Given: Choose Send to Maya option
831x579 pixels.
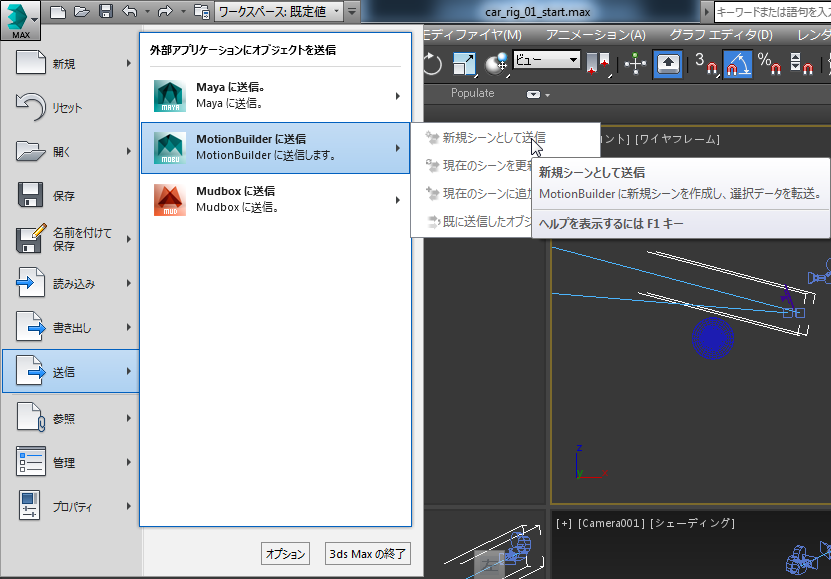Looking at the screenshot, I should (275, 96).
